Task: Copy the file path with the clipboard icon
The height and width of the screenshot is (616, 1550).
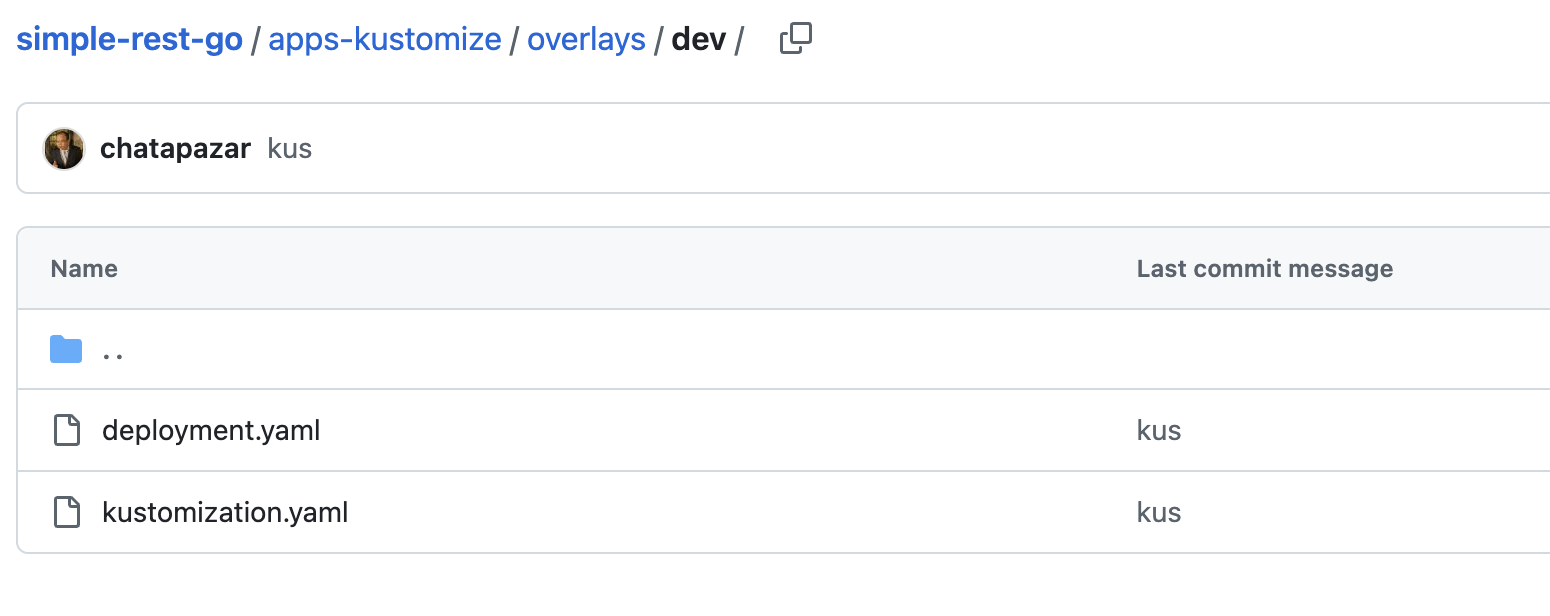Action: pos(795,39)
